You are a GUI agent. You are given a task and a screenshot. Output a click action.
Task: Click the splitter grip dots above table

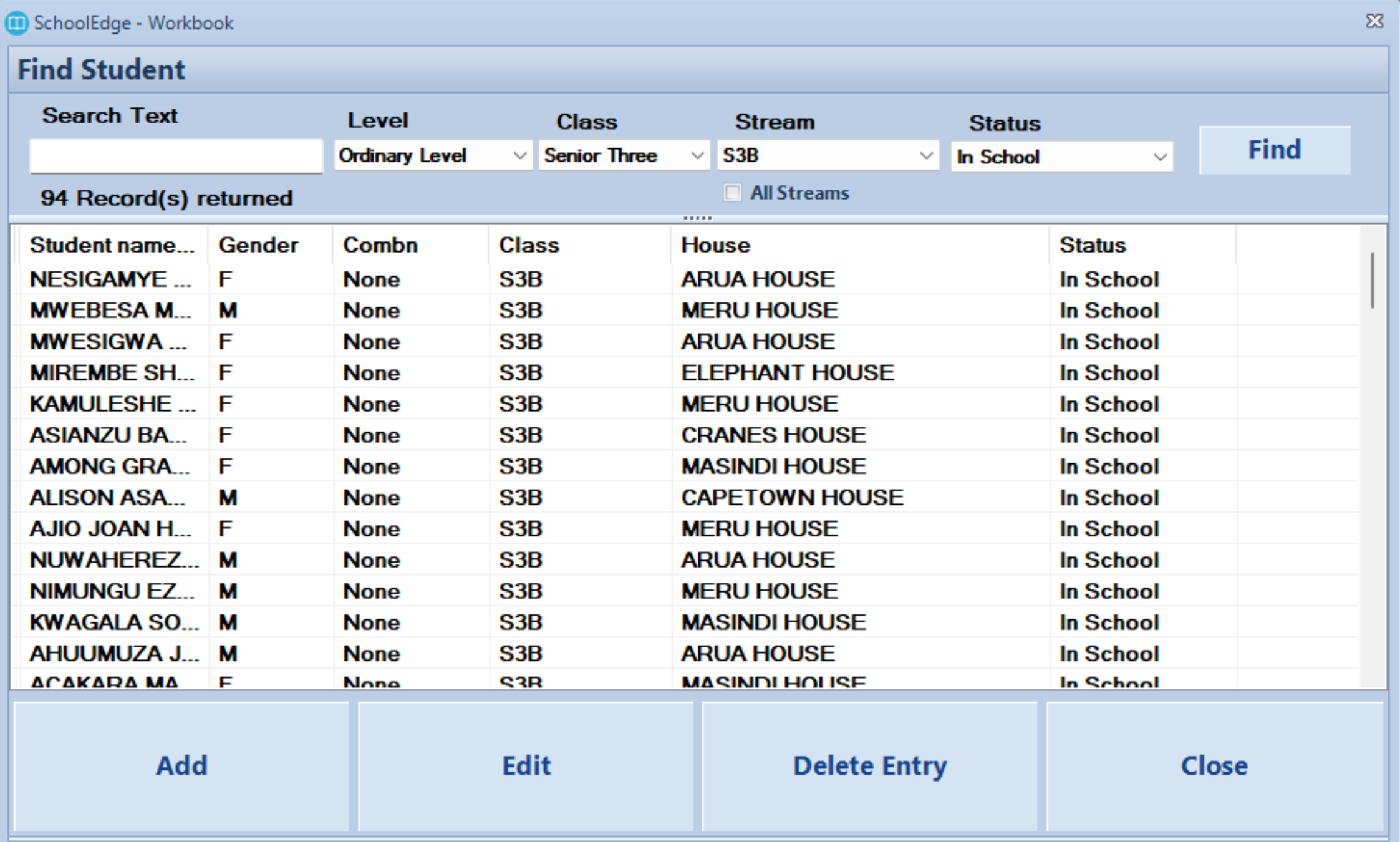[697, 218]
